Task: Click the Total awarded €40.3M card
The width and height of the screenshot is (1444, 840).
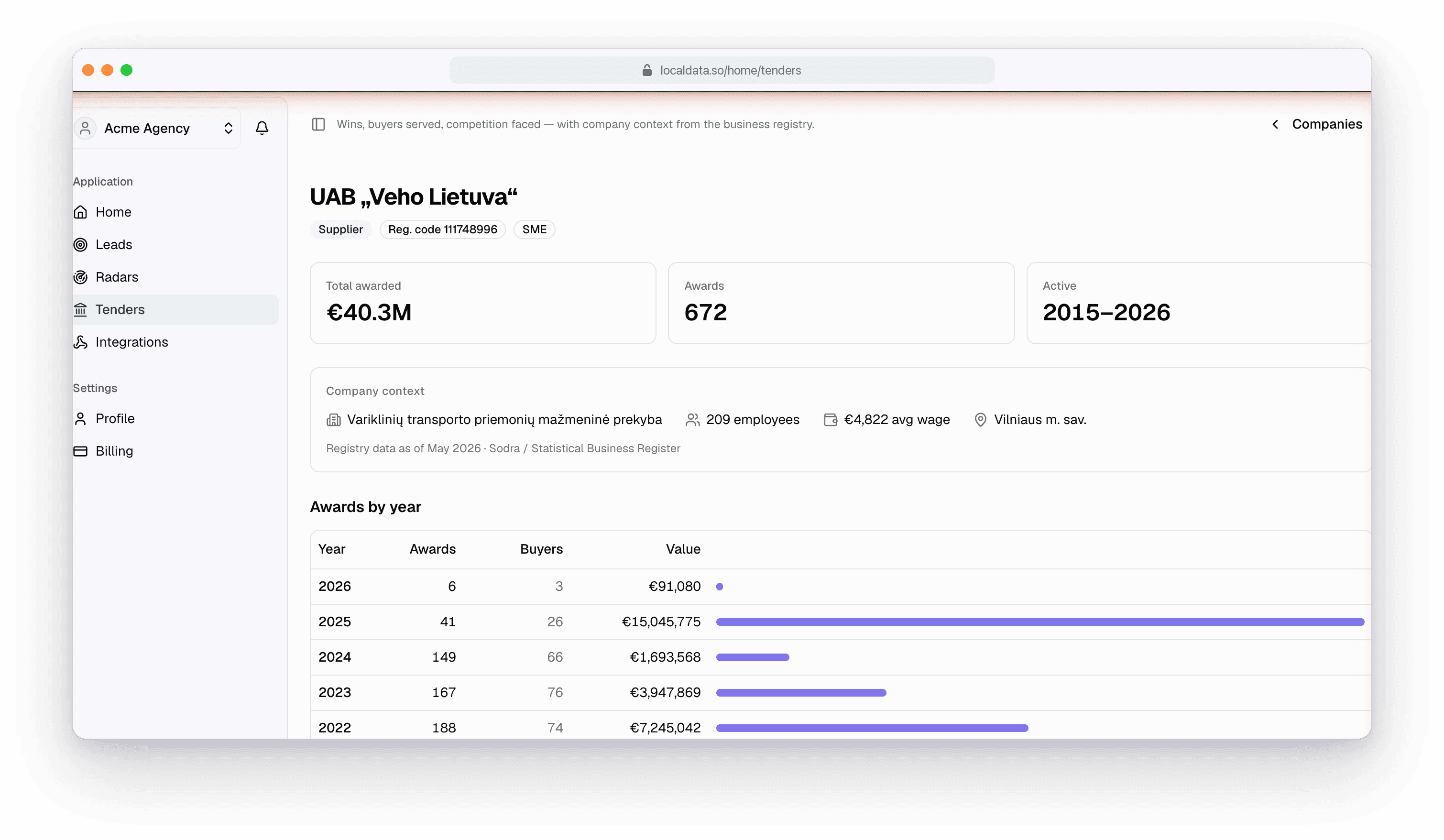Action: pos(483,303)
